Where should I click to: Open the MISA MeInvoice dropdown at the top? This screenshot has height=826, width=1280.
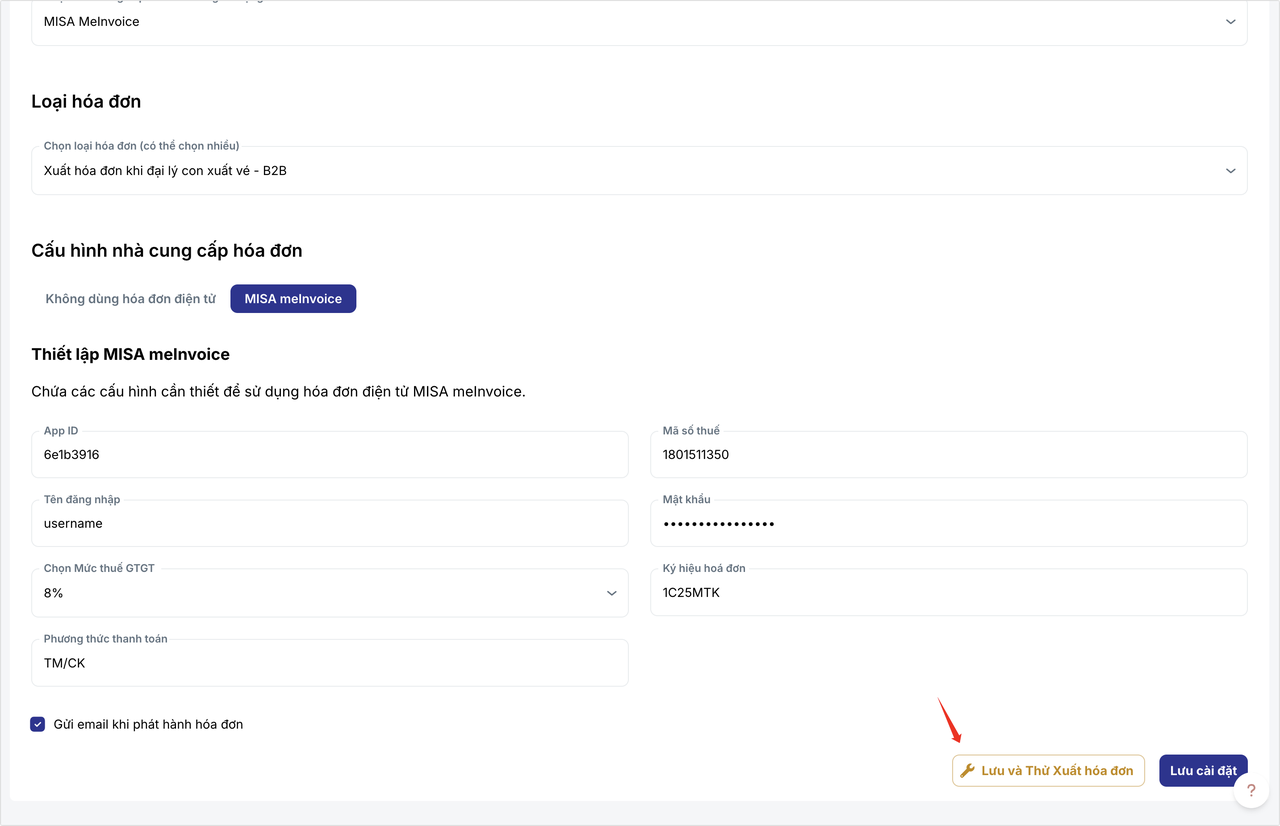tap(639, 22)
